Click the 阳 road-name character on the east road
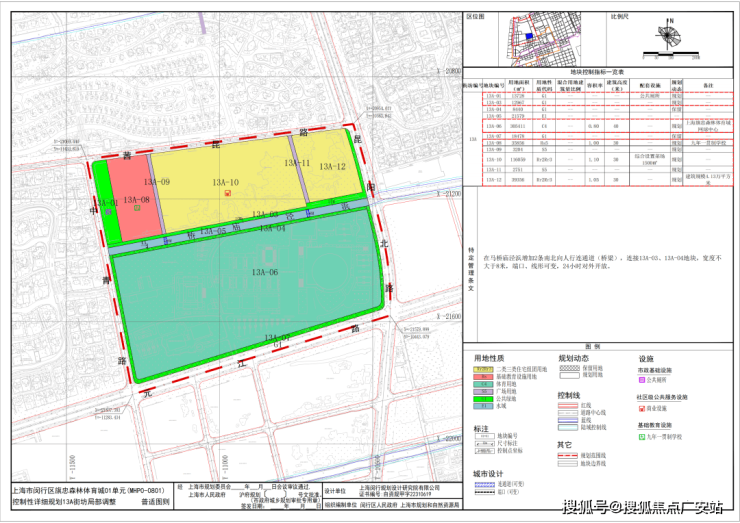Image resolution: width=740 pixels, height=523 pixels. pos(371,187)
